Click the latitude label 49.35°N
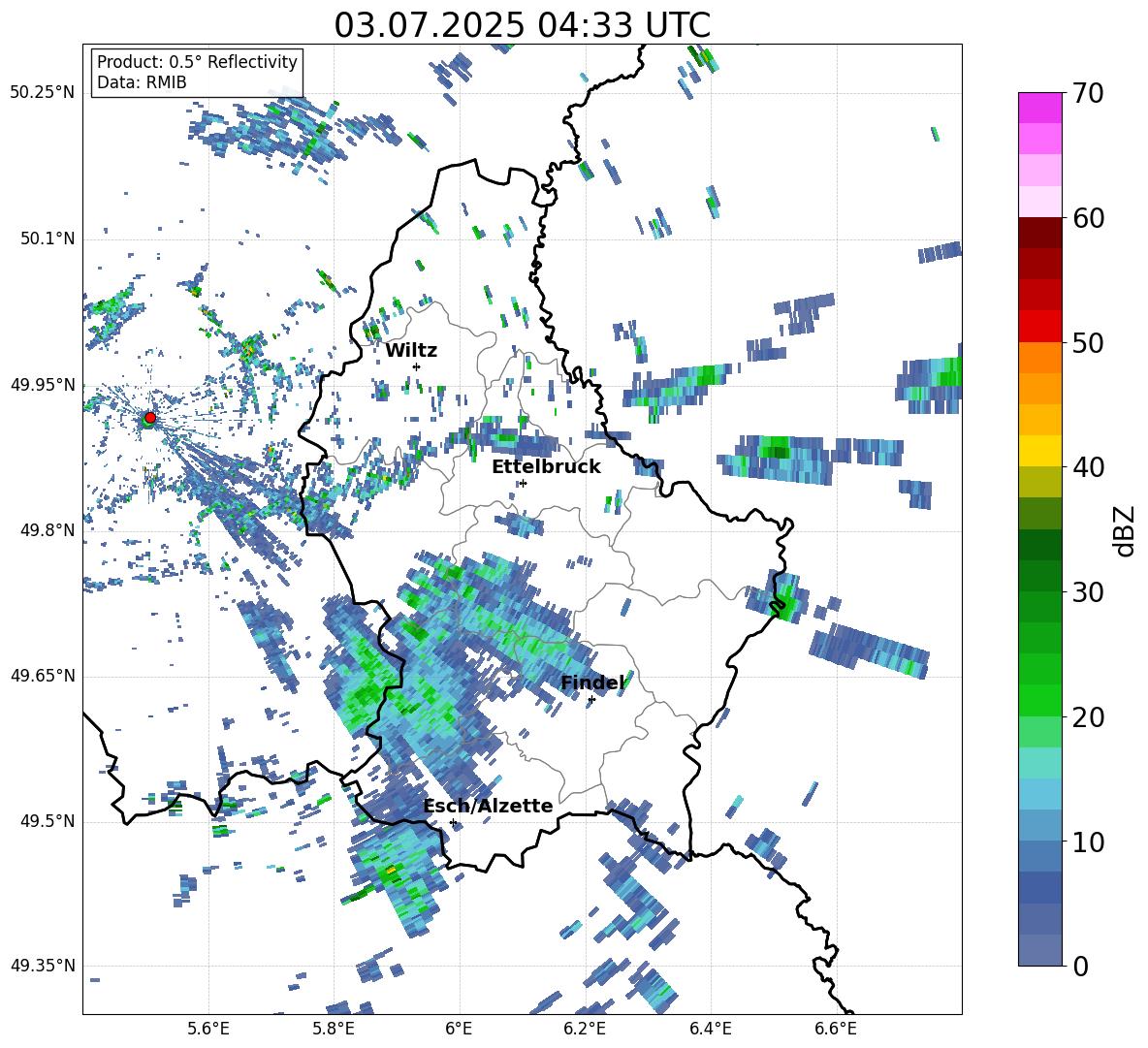The image size is (1148, 1048). coord(43,966)
